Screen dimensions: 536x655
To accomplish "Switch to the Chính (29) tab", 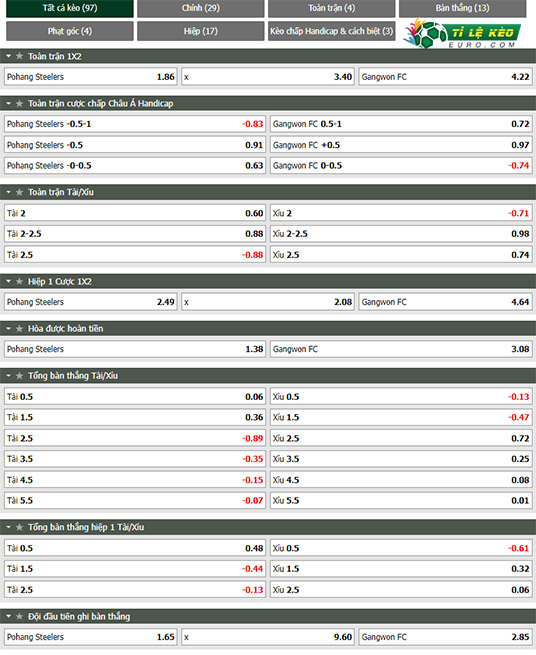I will pos(201,8).
